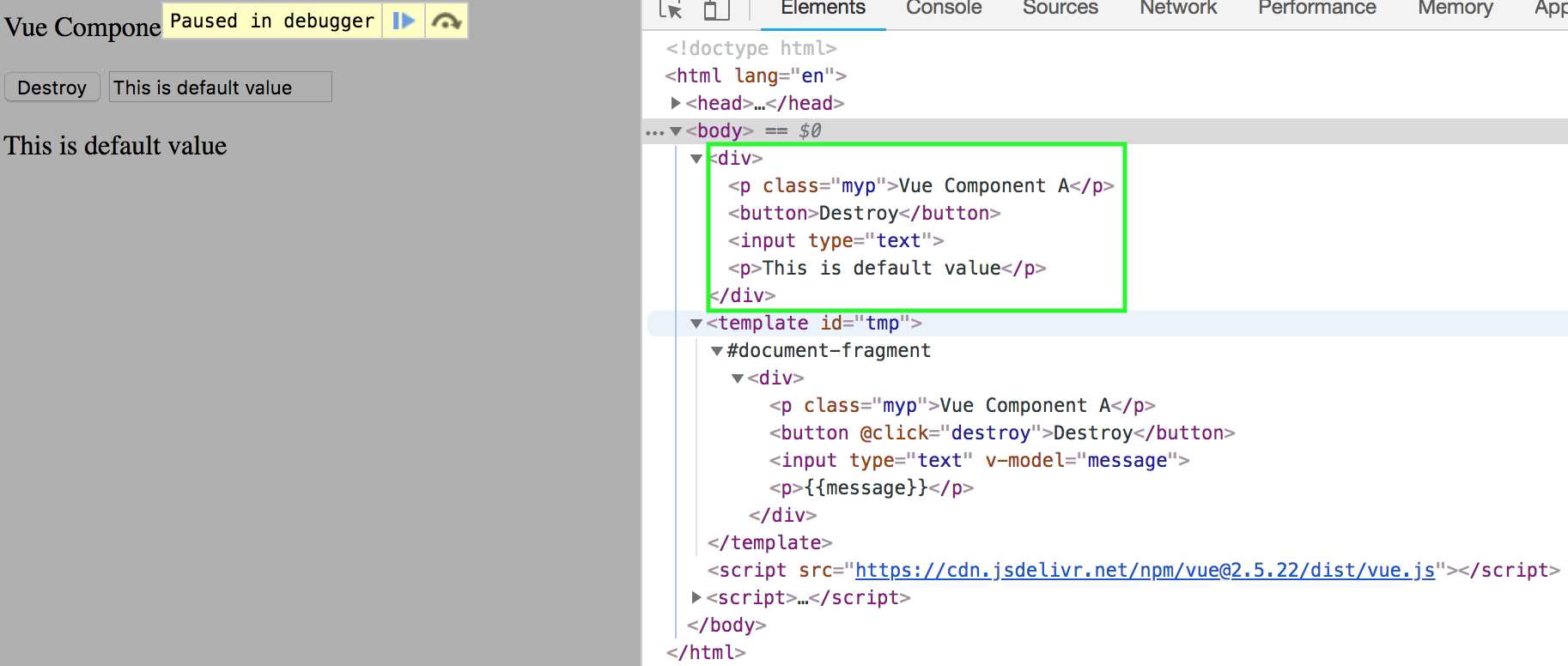Image resolution: width=1568 pixels, height=666 pixels.
Task: Toggle the device toolbar icon
Action: 716,9
